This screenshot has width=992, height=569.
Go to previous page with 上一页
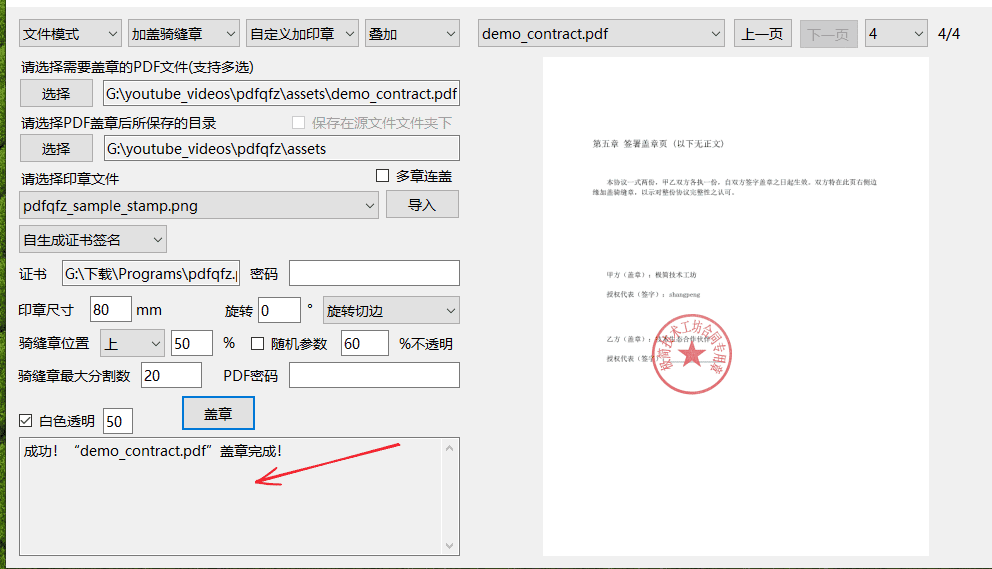coord(762,34)
